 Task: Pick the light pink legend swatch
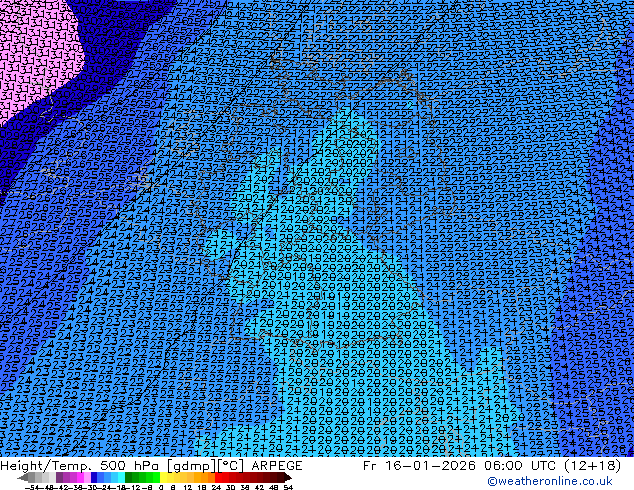click(x=87, y=477)
